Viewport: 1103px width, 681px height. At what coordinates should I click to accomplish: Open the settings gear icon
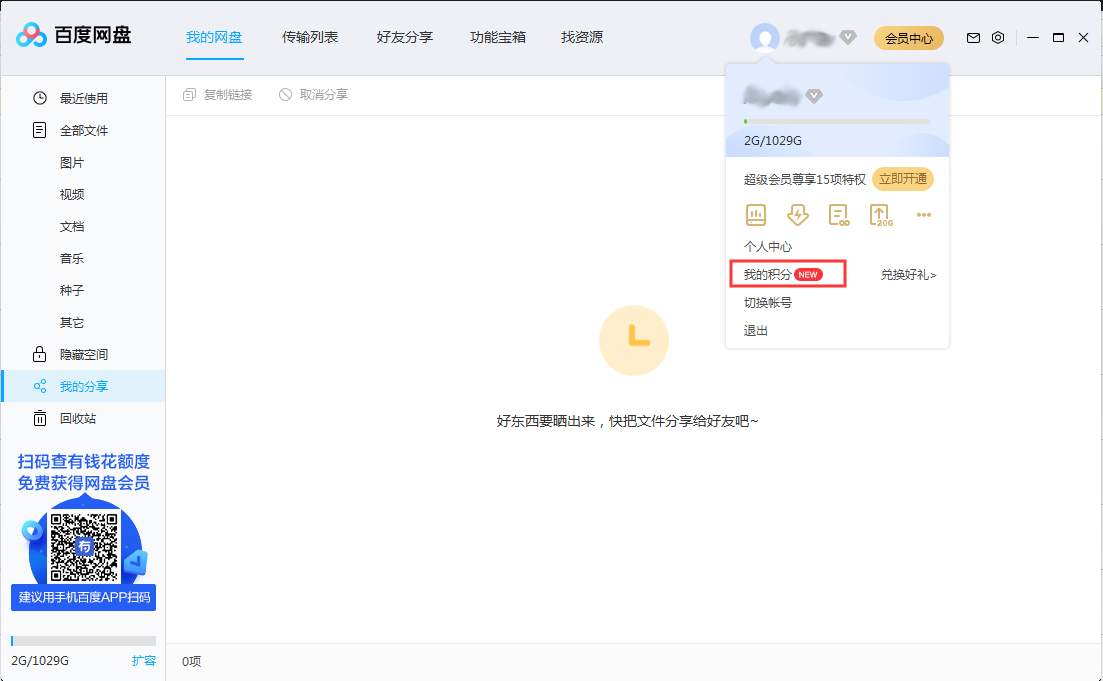coord(997,37)
